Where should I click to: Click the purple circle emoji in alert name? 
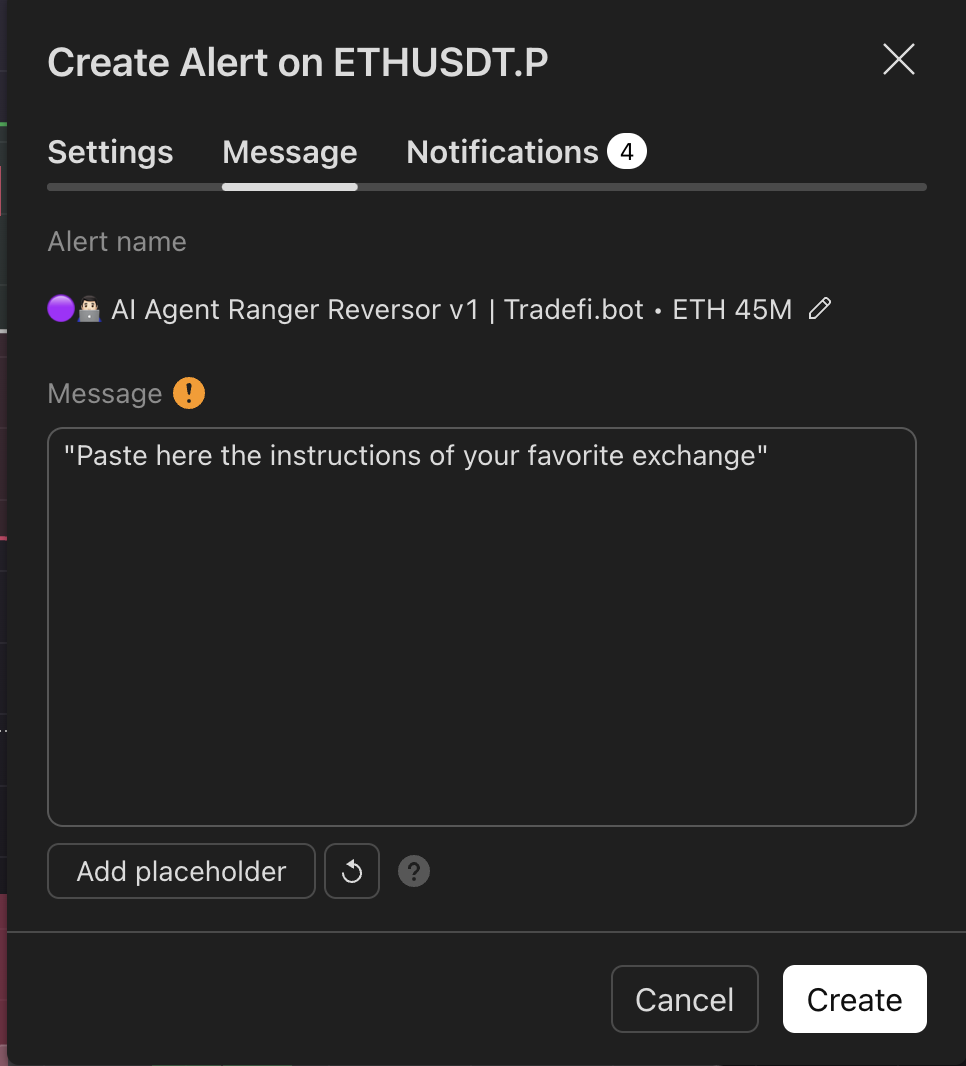[61, 309]
